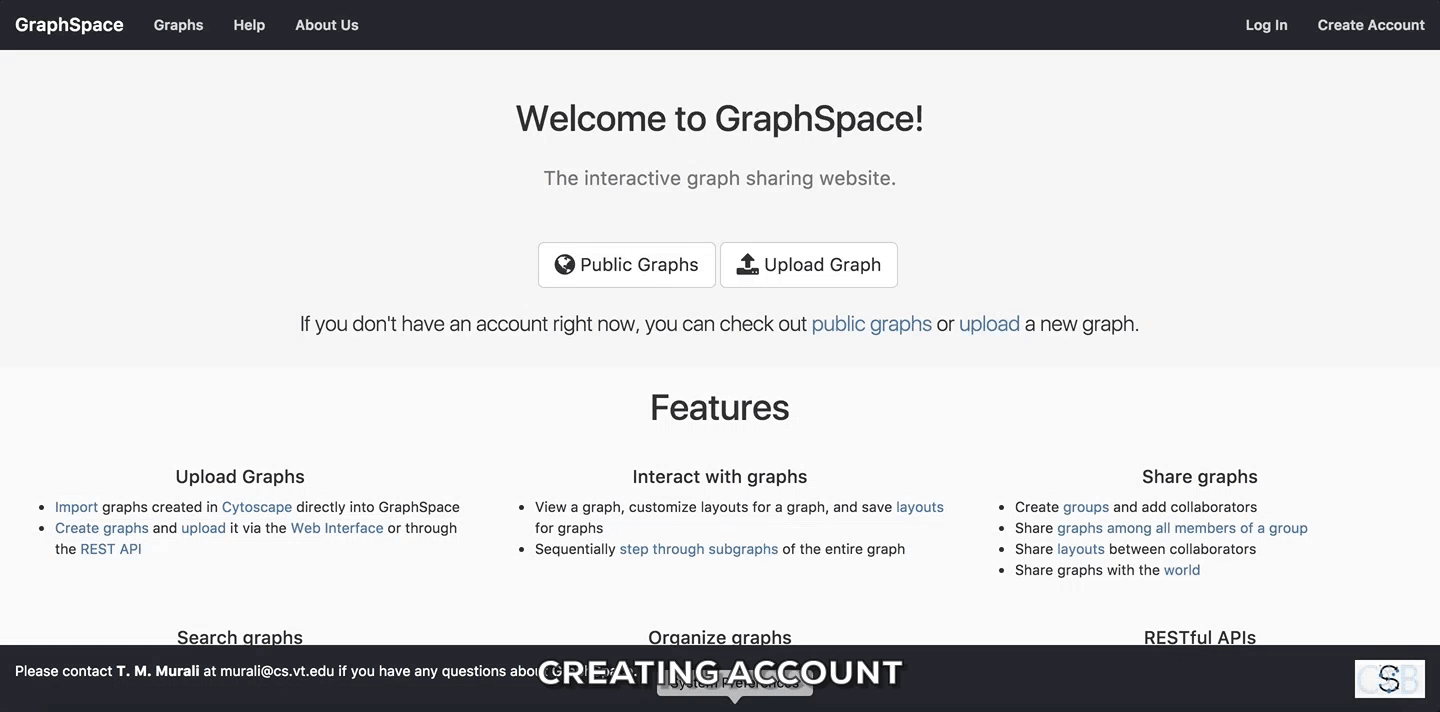The image size is (1440, 712).
Task: Click 'layouts' link between collaborators
Action: [1081, 549]
